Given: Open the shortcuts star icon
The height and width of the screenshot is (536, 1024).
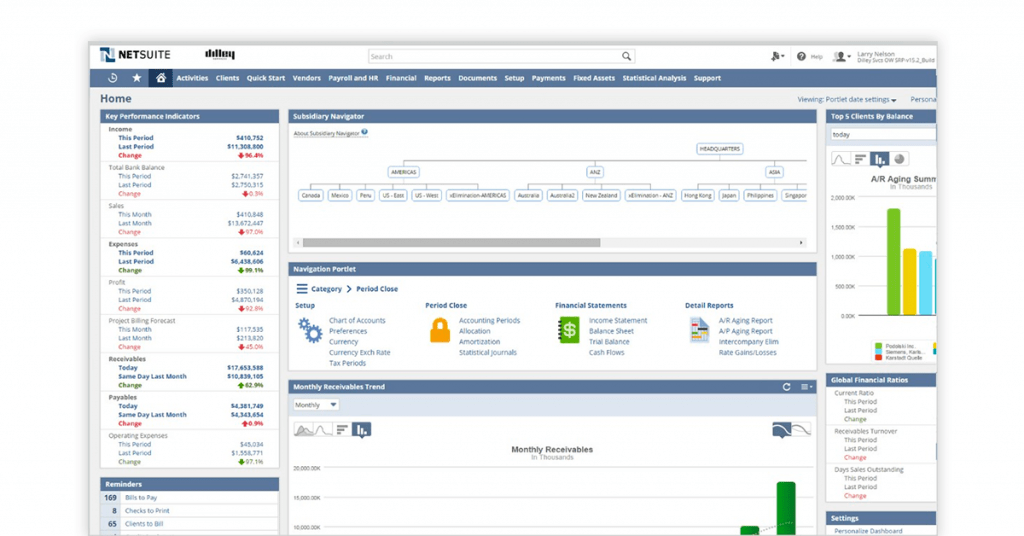Looking at the screenshot, I should click(x=136, y=78).
